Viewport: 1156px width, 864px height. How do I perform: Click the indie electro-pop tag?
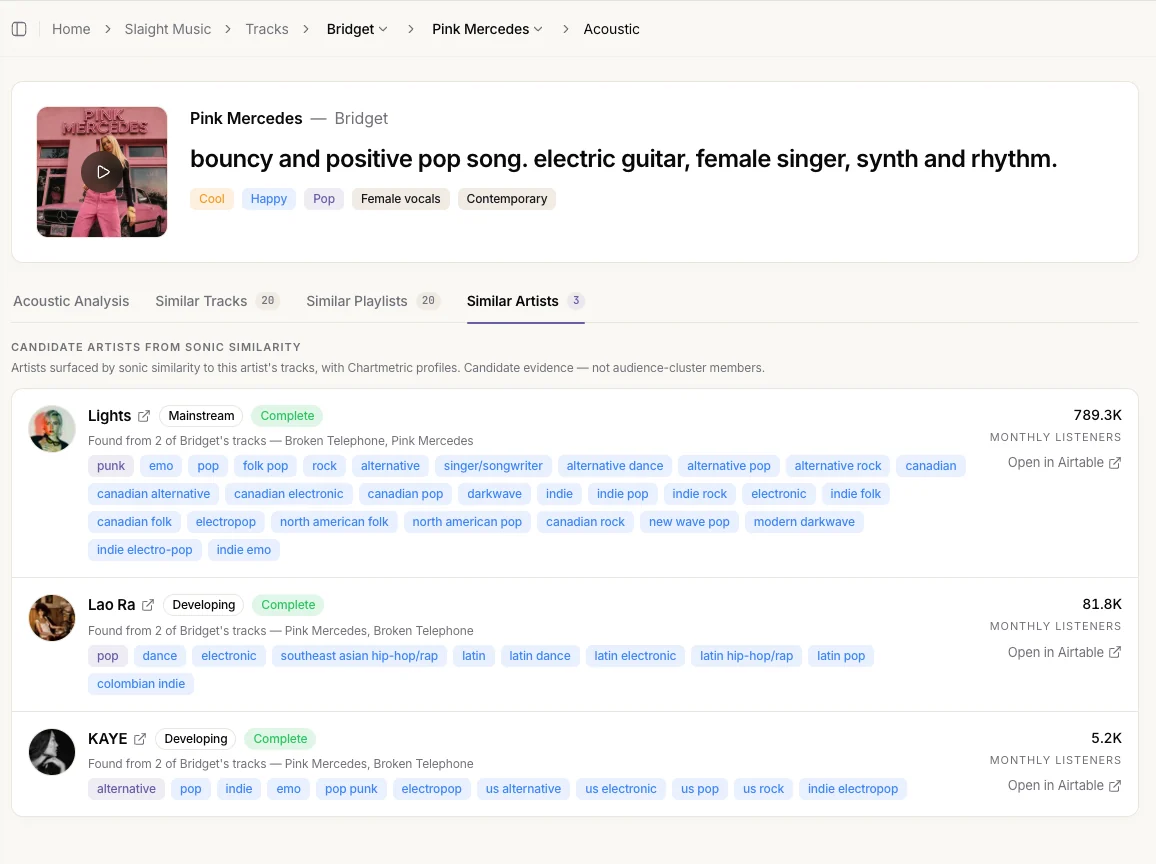coord(144,550)
